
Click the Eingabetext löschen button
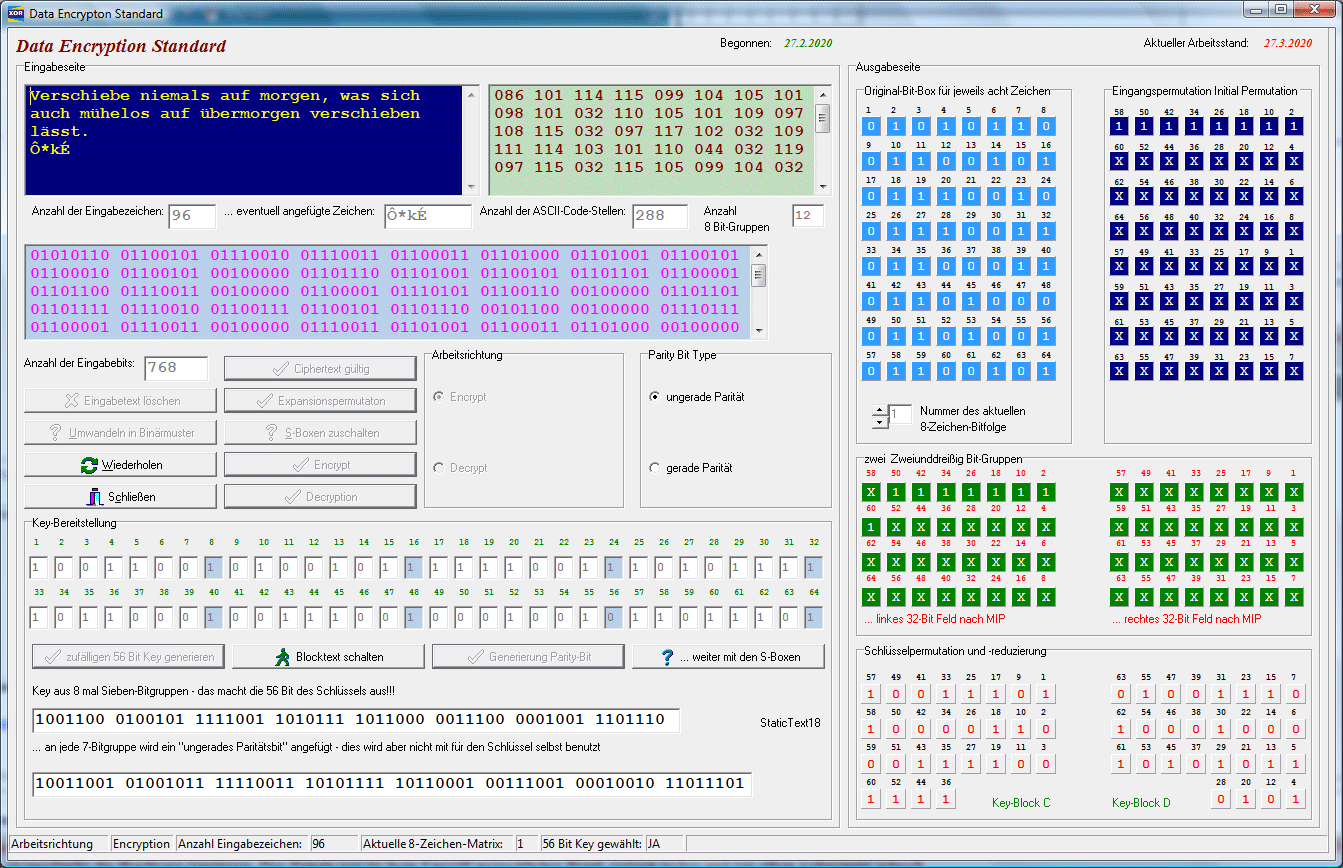[120, 401]
